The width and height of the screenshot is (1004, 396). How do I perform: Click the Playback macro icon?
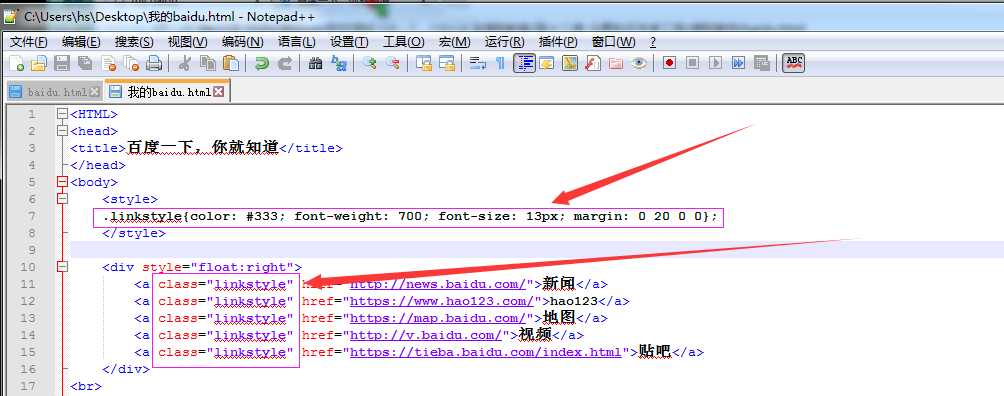click(716, 63)
